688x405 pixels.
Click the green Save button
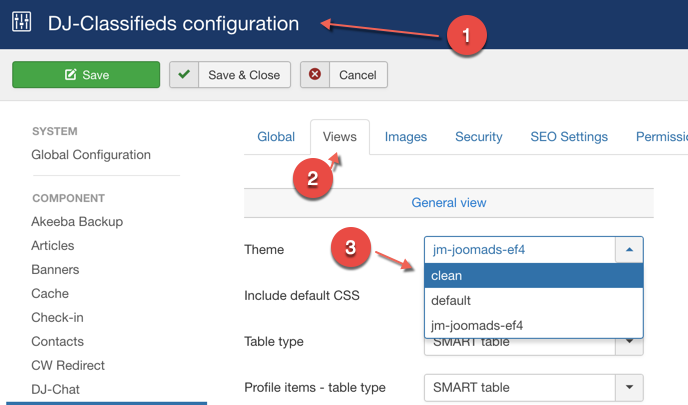(86, 75)
